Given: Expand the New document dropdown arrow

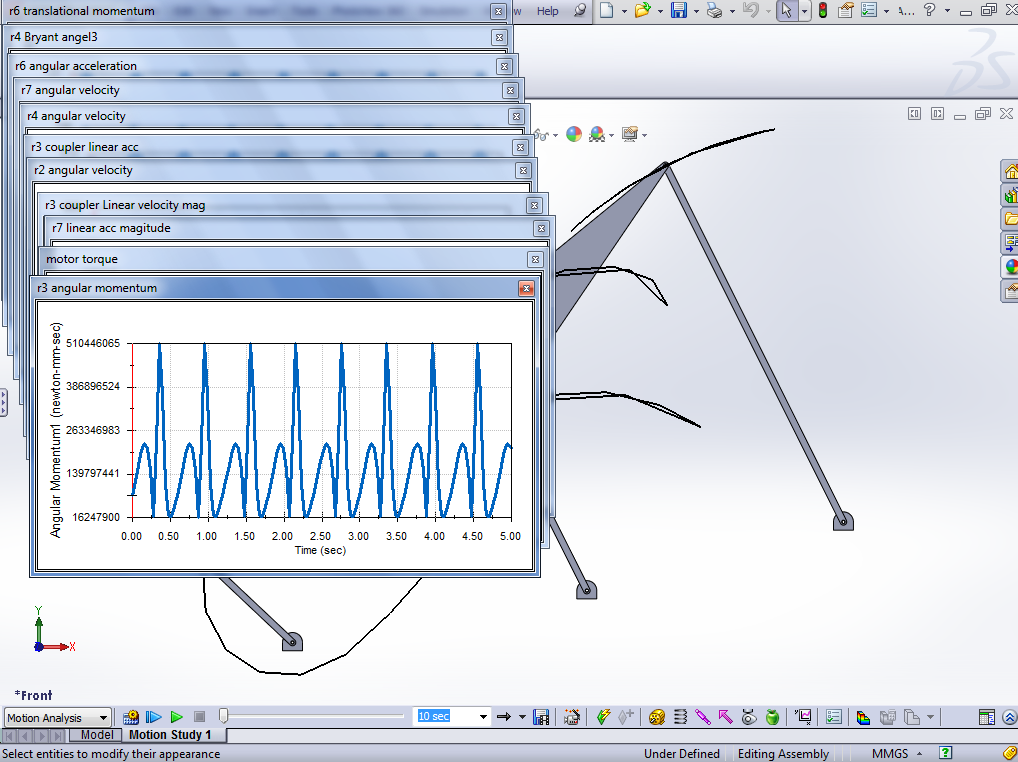Looking at the screenshot, I should 624,10.
